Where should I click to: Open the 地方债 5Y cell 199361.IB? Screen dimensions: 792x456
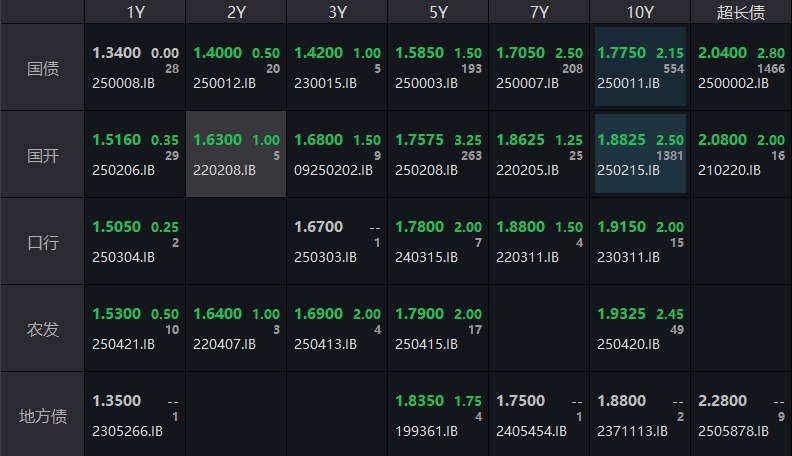(x=438, y=415)
